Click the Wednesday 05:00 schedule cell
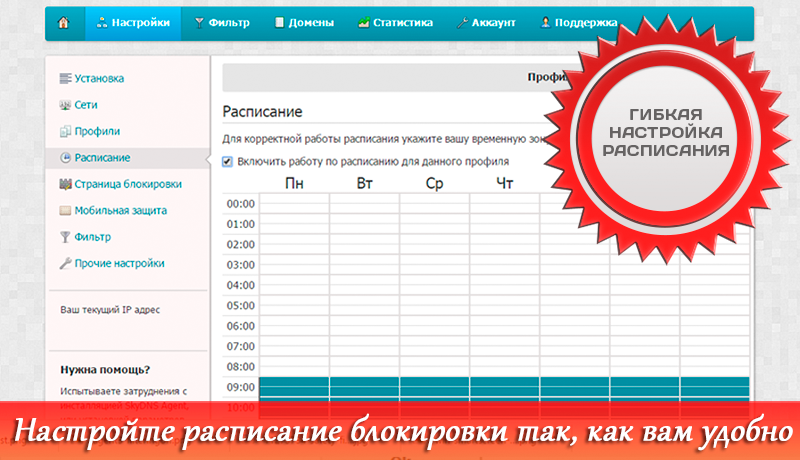Image resolution: width=800 pixels, height=460 pixels. coord(434,306)
